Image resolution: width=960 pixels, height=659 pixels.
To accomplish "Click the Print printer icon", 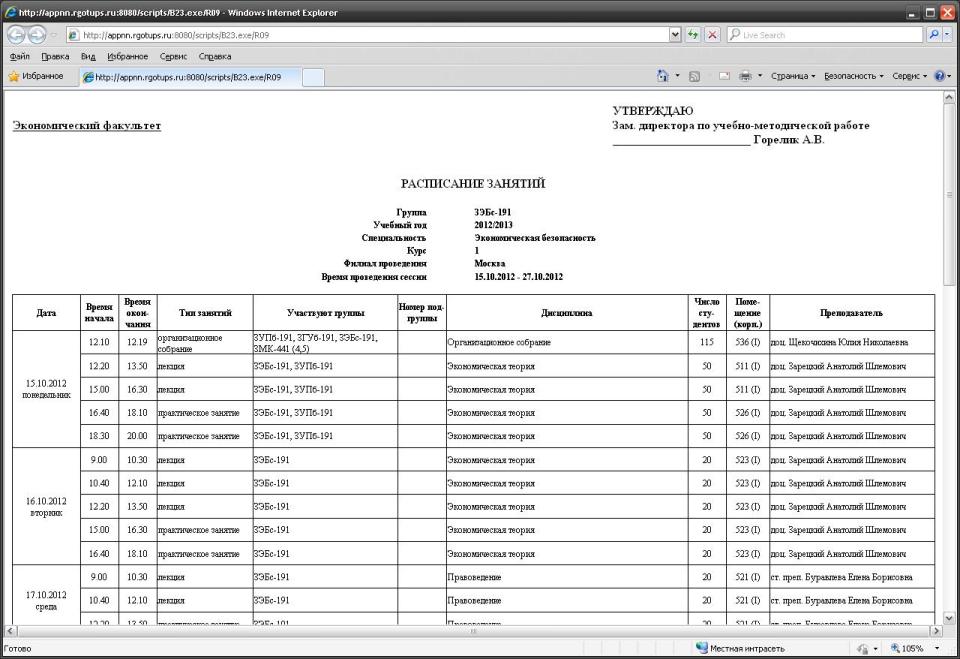I will (x=745, y=76).
